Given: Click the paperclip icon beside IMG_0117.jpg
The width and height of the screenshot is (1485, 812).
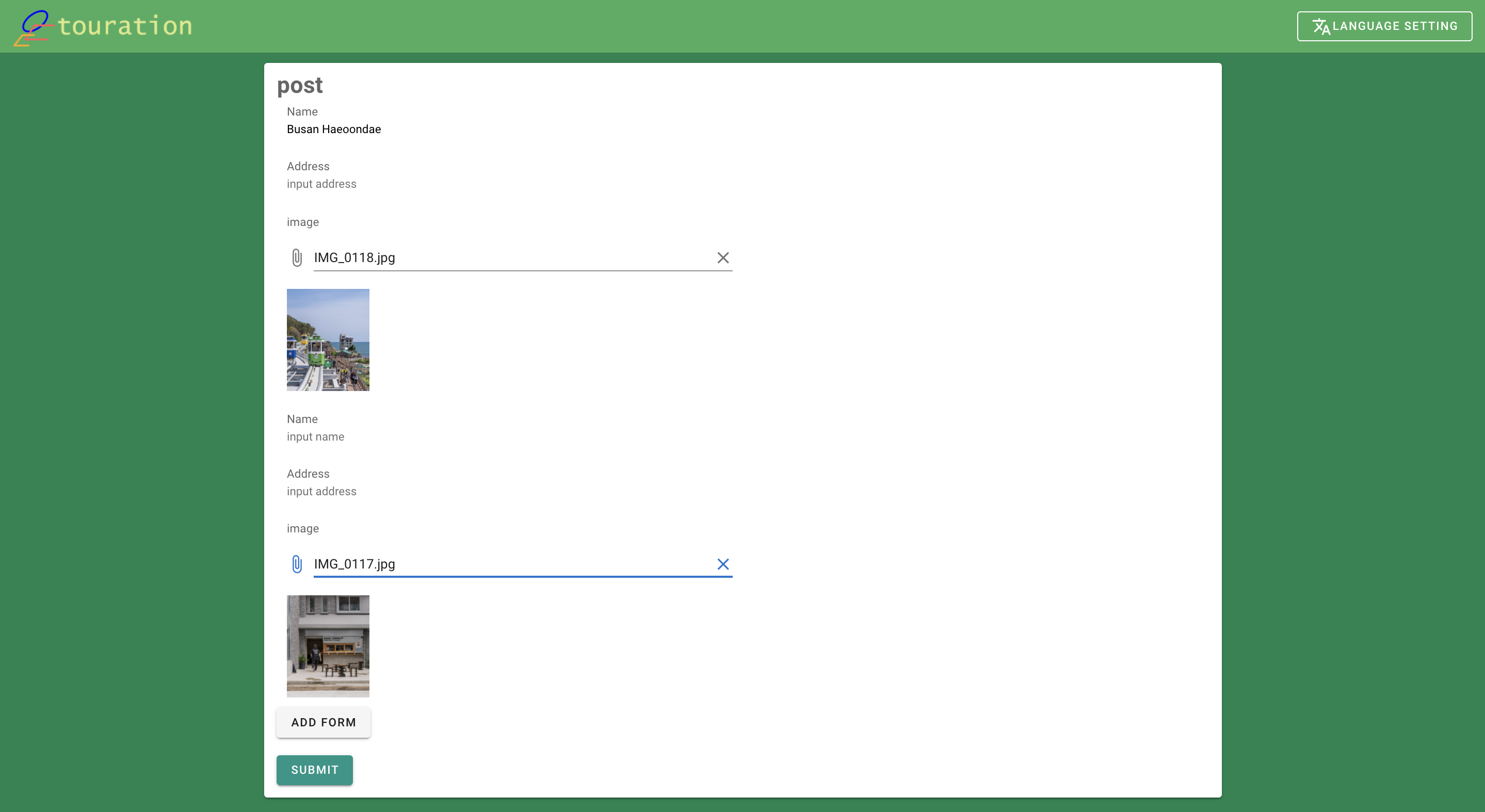Looking at the screenshot, I should (296, 564).
